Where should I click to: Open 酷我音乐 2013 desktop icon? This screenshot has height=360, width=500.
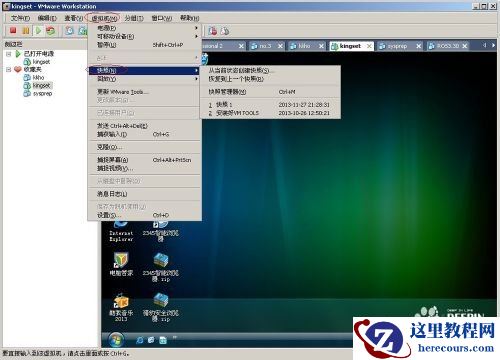[121, 307]
